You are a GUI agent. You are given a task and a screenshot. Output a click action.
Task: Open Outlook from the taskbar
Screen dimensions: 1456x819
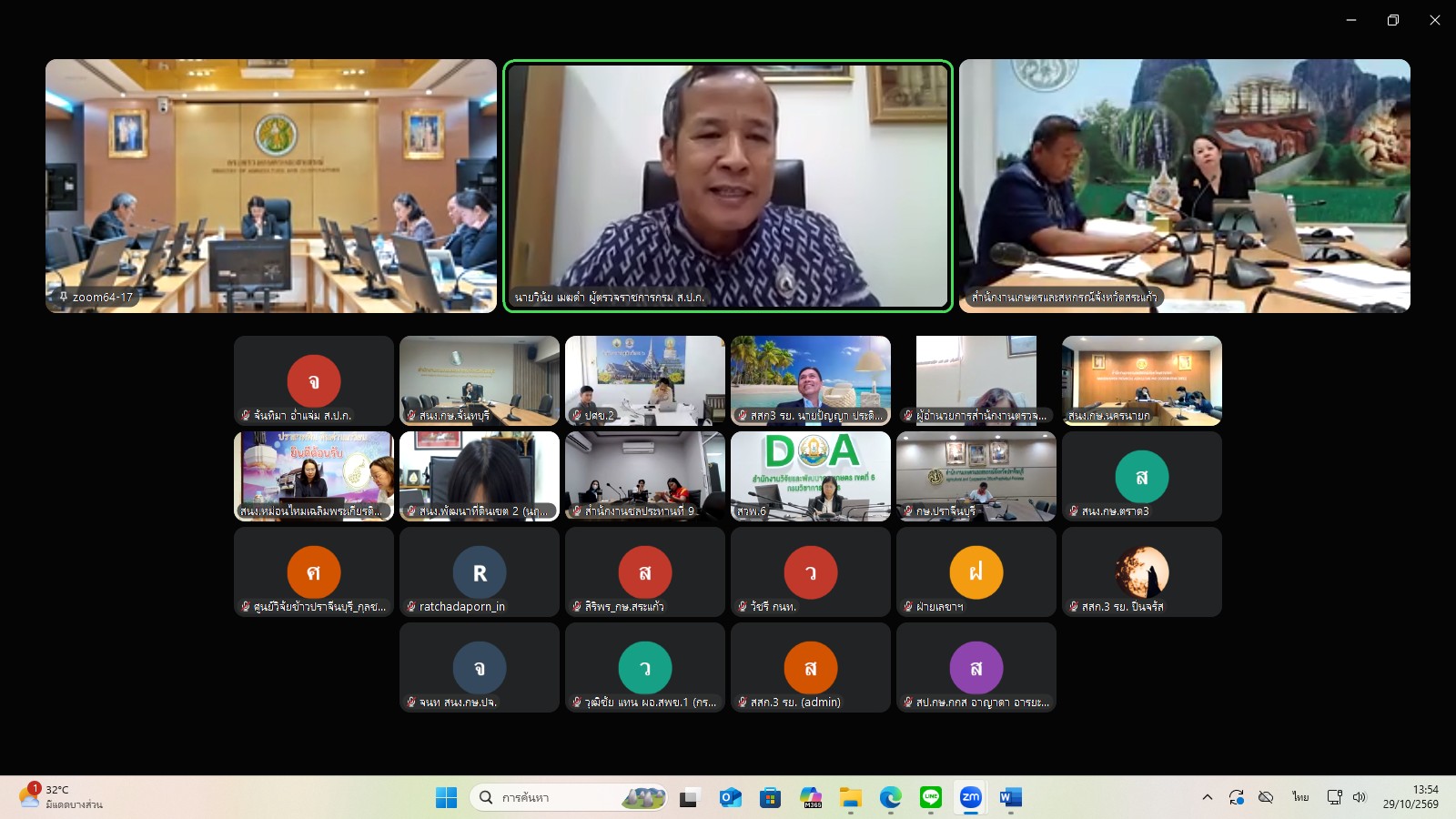point(730,798)
